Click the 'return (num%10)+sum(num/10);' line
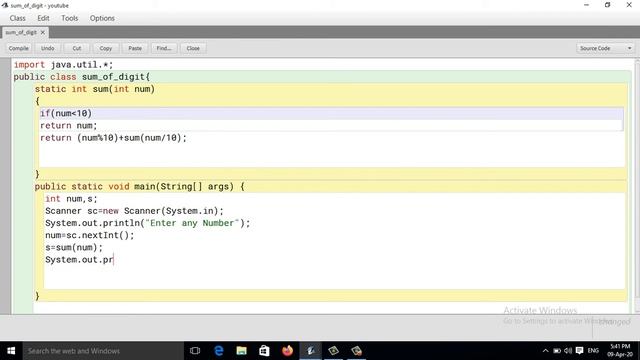 pos(113,138)
